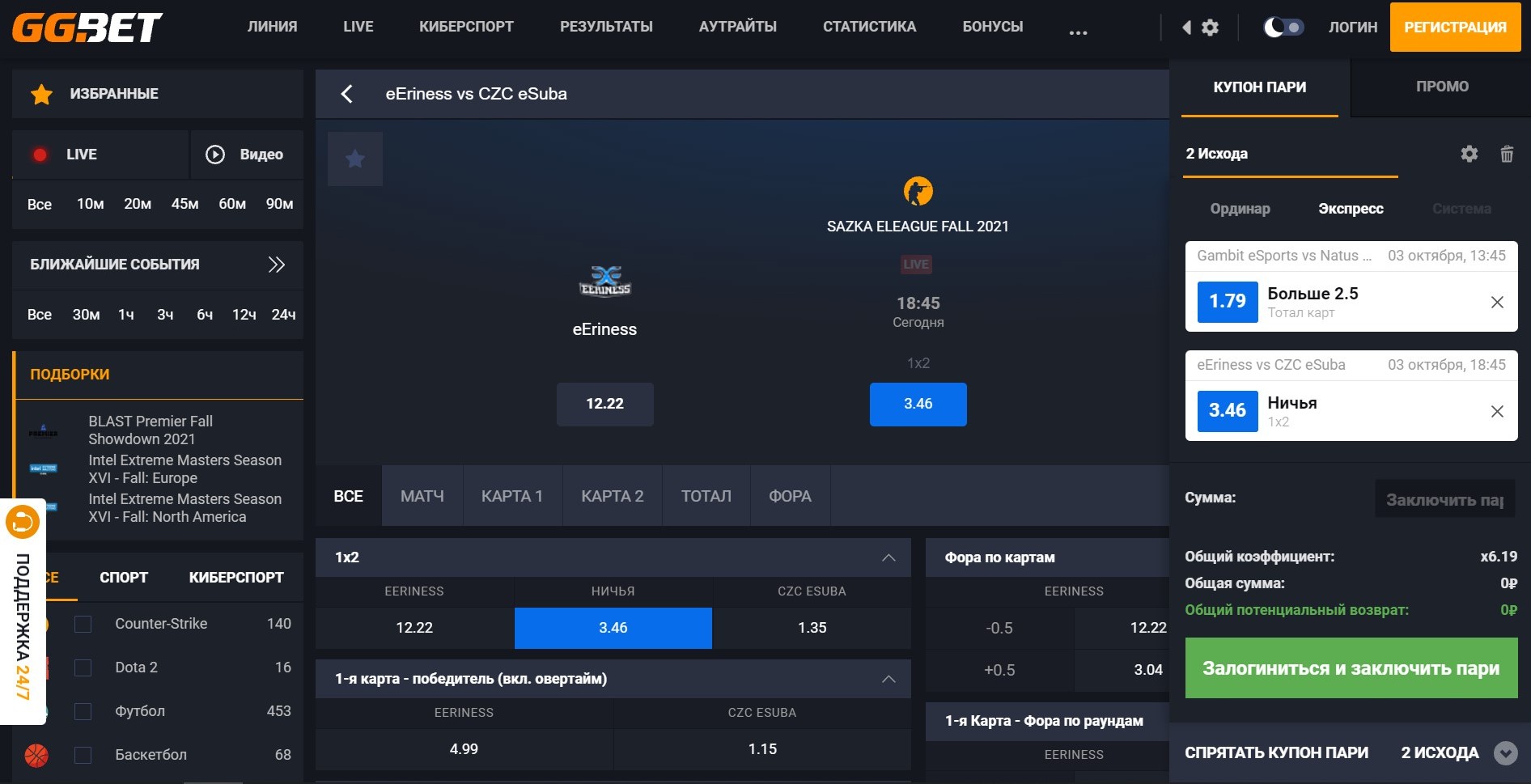The height and width of the screenshot is (784, 1531).
Task: Open the Результаты menu
Action: [607, 27]
